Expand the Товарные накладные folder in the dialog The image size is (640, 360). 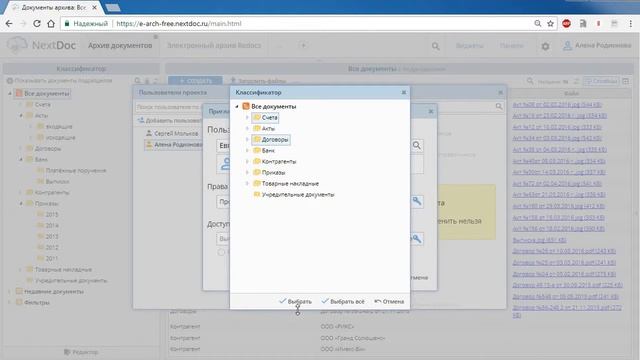click(247, 183)
